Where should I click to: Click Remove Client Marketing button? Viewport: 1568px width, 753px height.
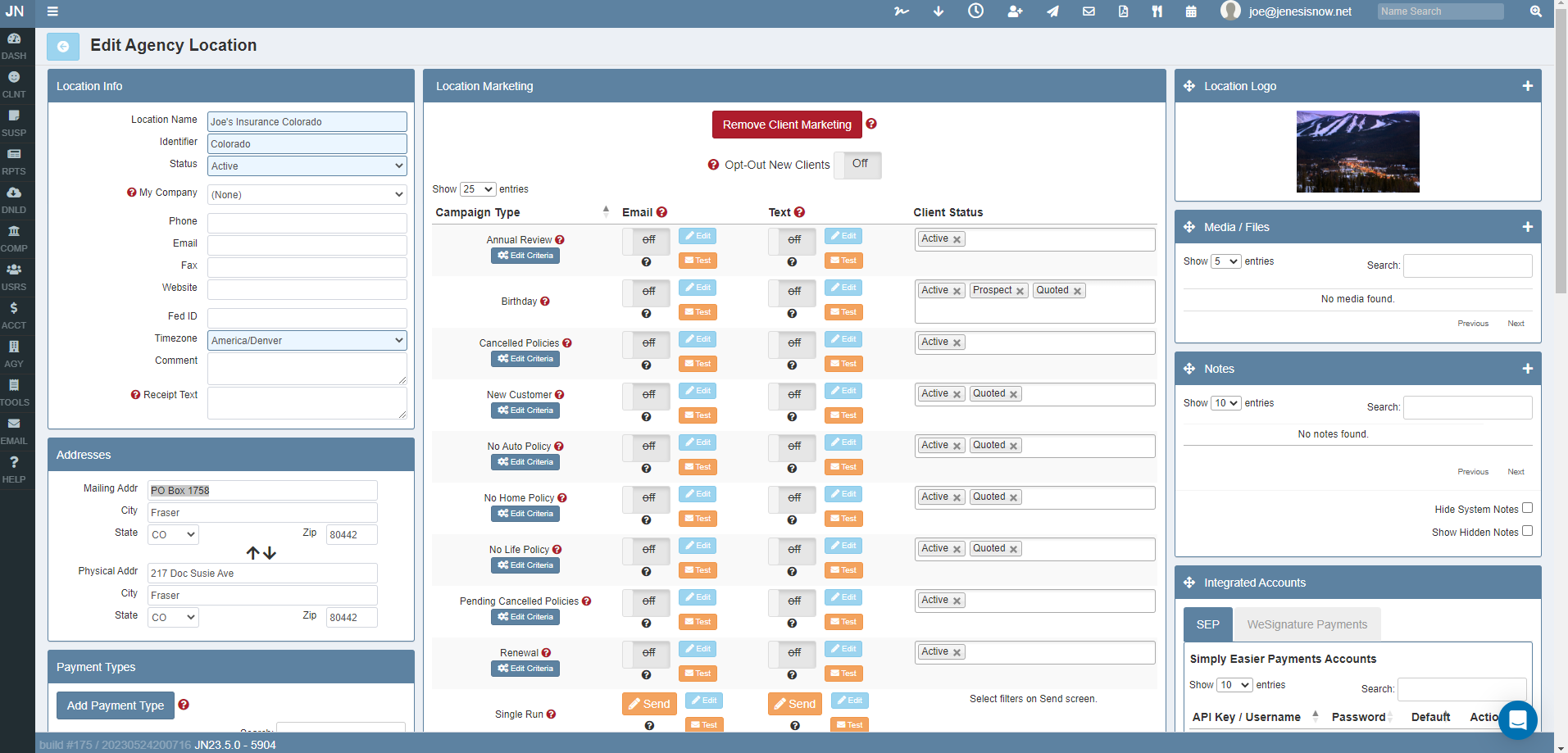coord(787,125)
